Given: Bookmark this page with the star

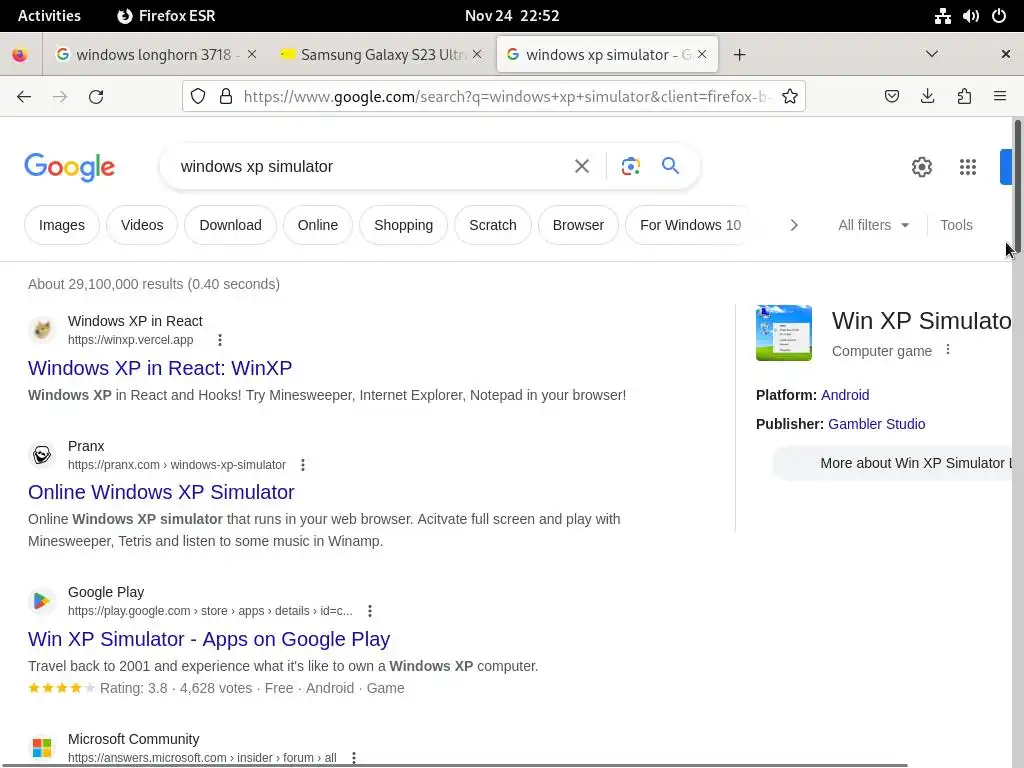Looking at the screenshot, I should point(790,97).
